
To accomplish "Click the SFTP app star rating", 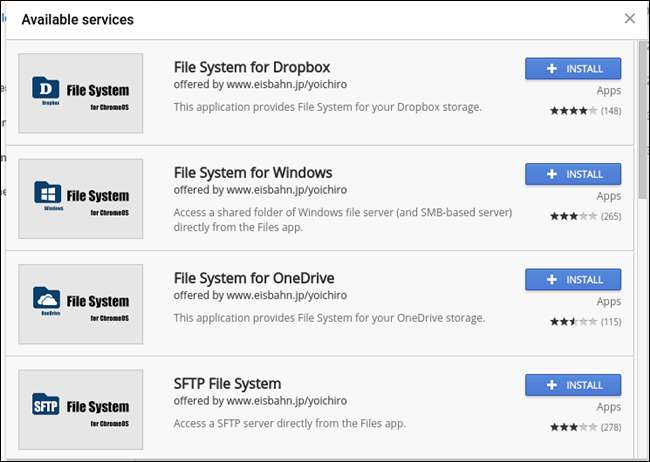I will [573, 427].
